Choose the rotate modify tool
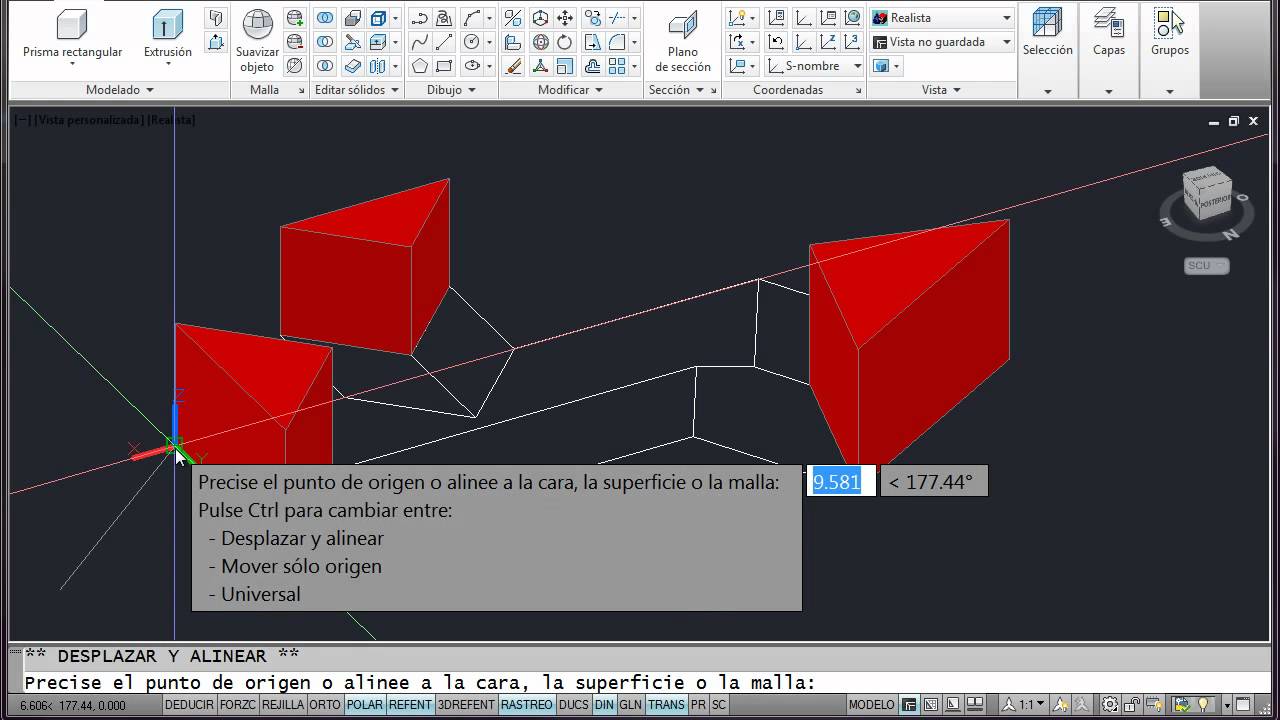1280x720 pixels. pyautogui.click(x=565, y=42)
